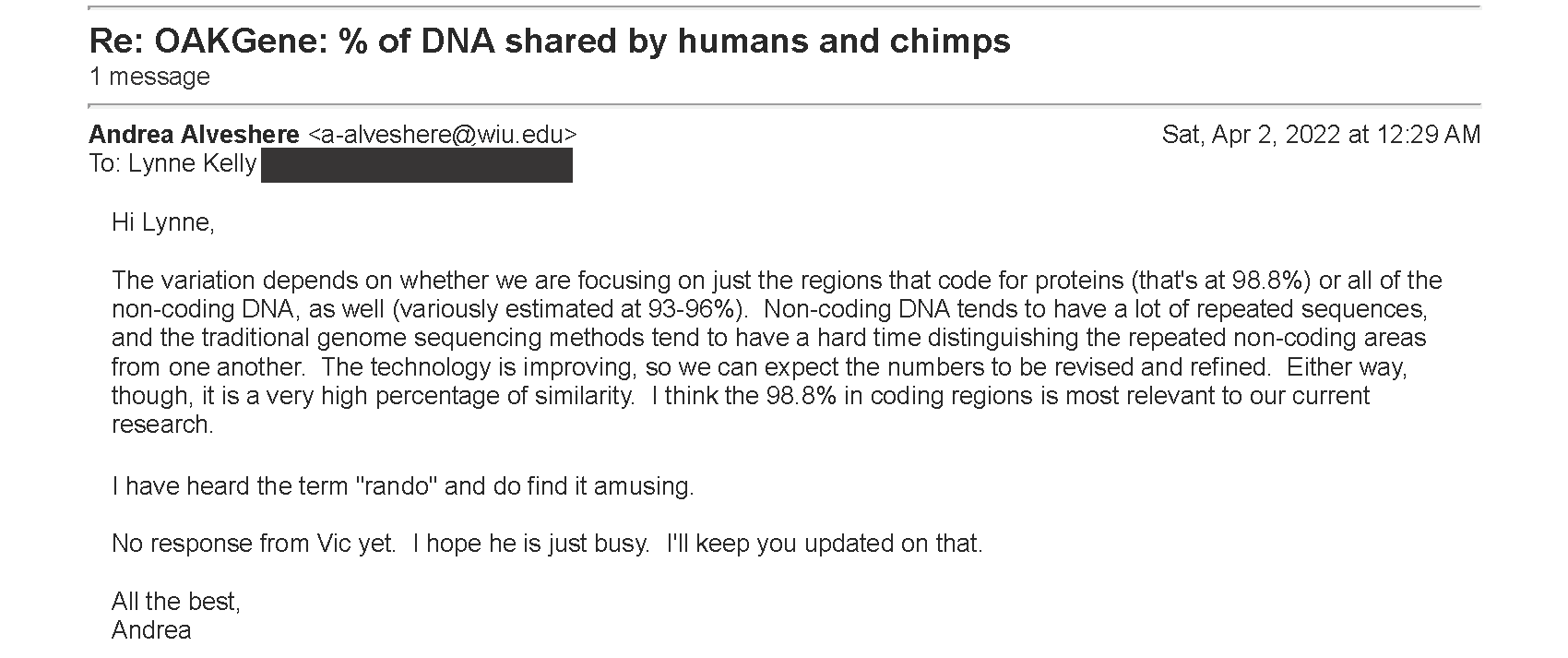
Task: Click the sentence 'The technology is improving'
Action: coord(480,366)
